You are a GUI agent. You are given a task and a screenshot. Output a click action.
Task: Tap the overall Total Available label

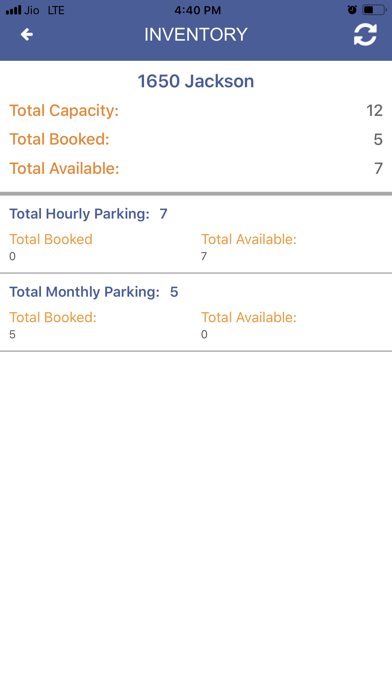[64, 169]
